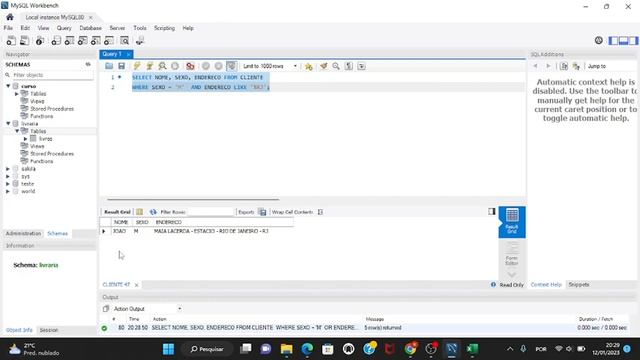Image resolution: width=640 pixels, height=360 pixels.
Task: Toggle the bottom output panel
Action: click(x=623, y=40)
